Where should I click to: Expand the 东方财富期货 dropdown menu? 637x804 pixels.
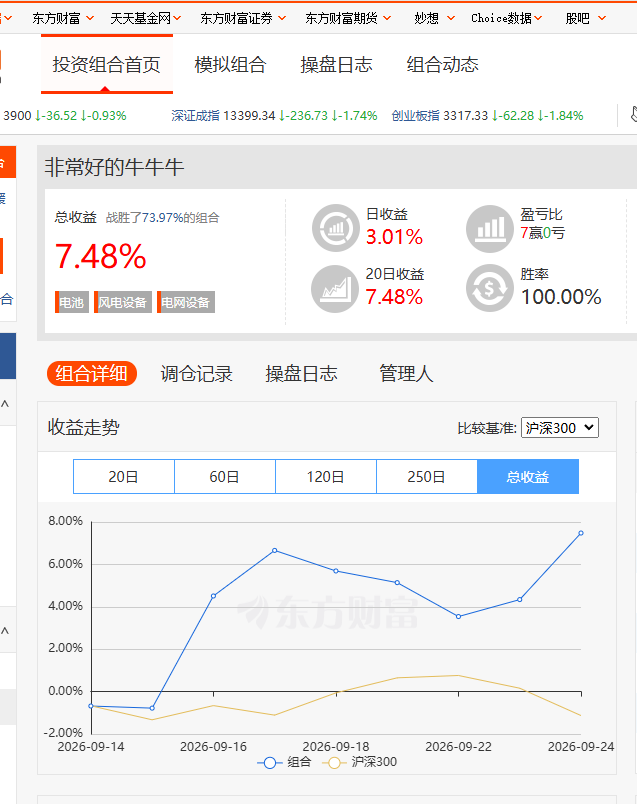point(348,18)
